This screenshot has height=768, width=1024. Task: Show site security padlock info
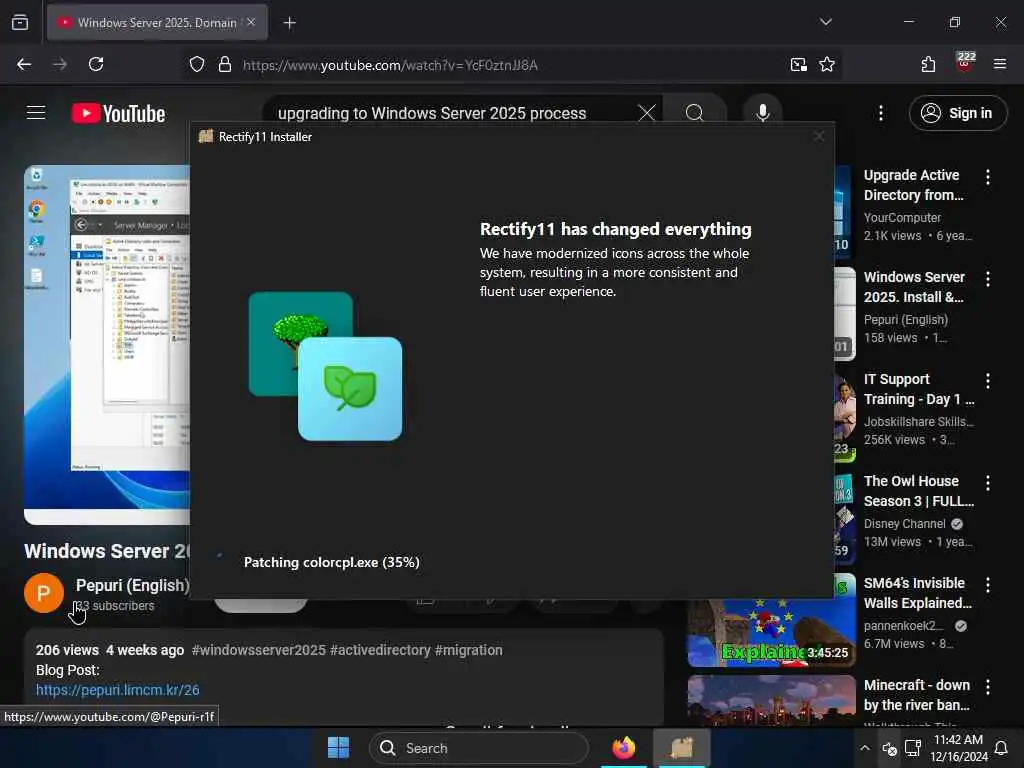(225, 65)
